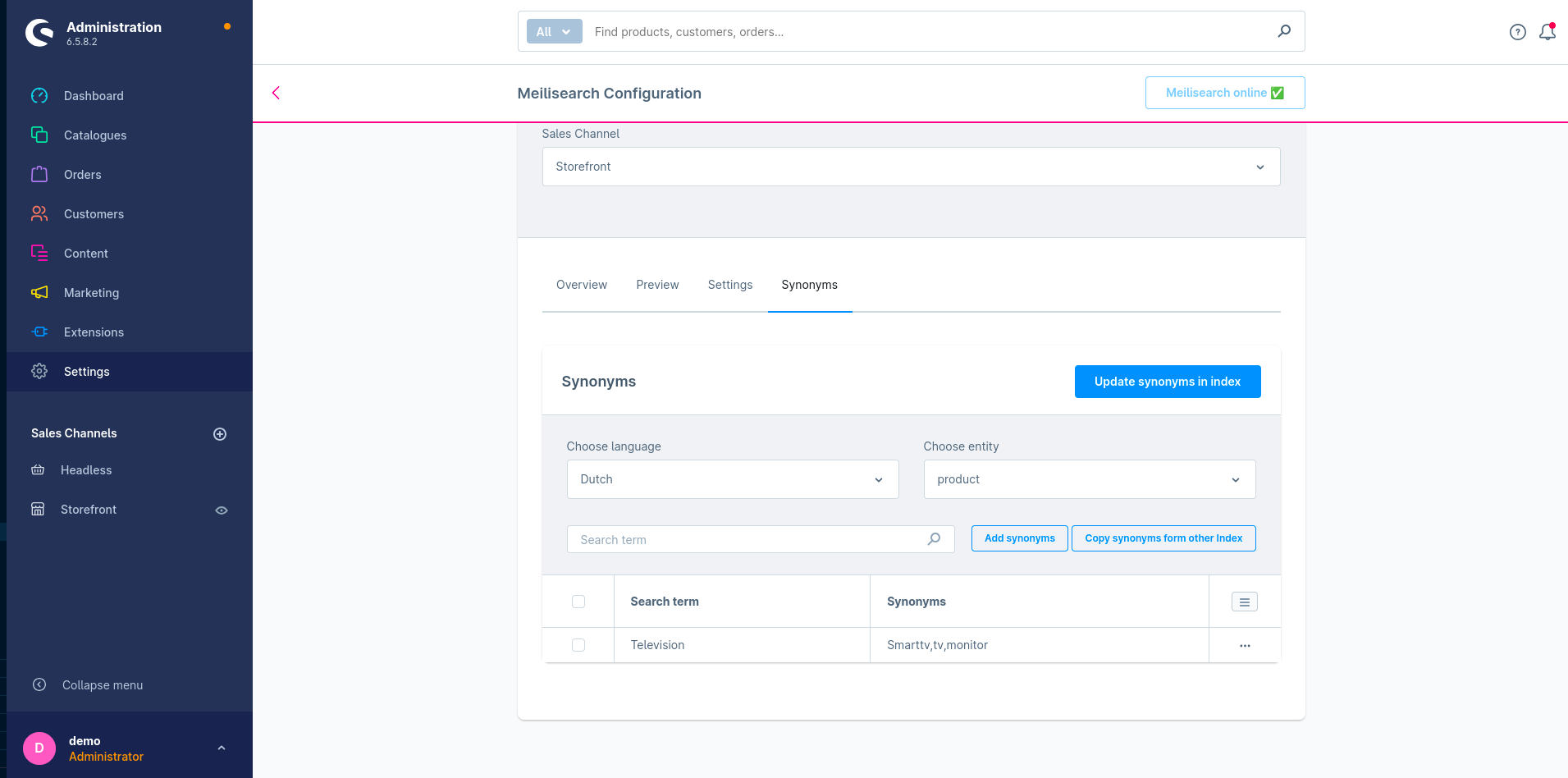Click the Orders bag icon
This screenshot has width=1568, height=778.
click(39, 174)
